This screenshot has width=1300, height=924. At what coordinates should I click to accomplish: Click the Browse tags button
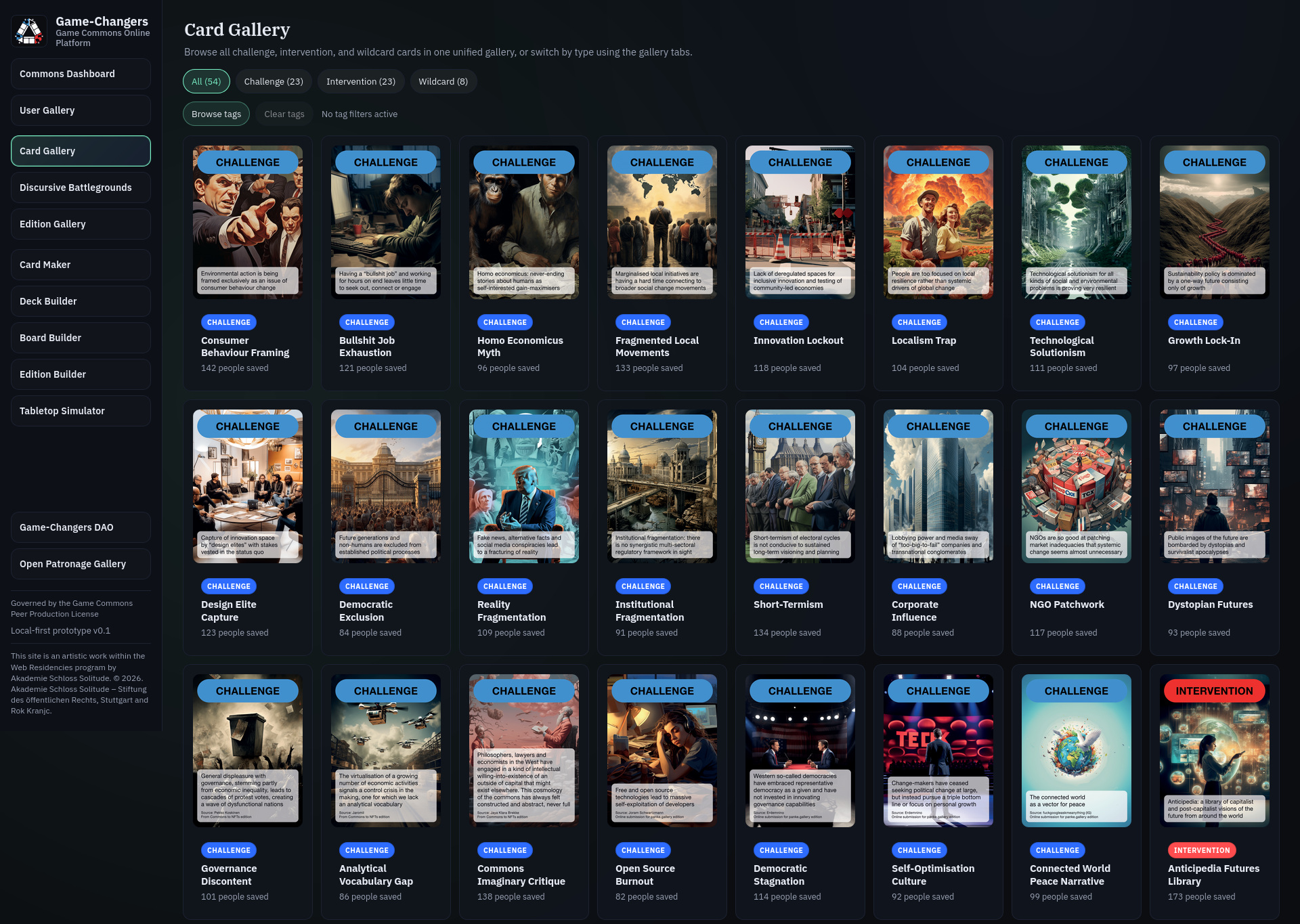click(x=216, y=114)
